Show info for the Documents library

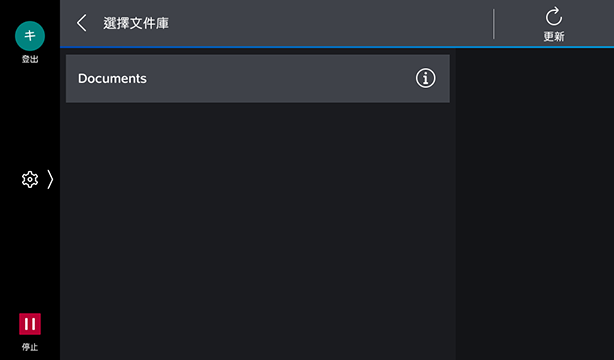[425, 78]
